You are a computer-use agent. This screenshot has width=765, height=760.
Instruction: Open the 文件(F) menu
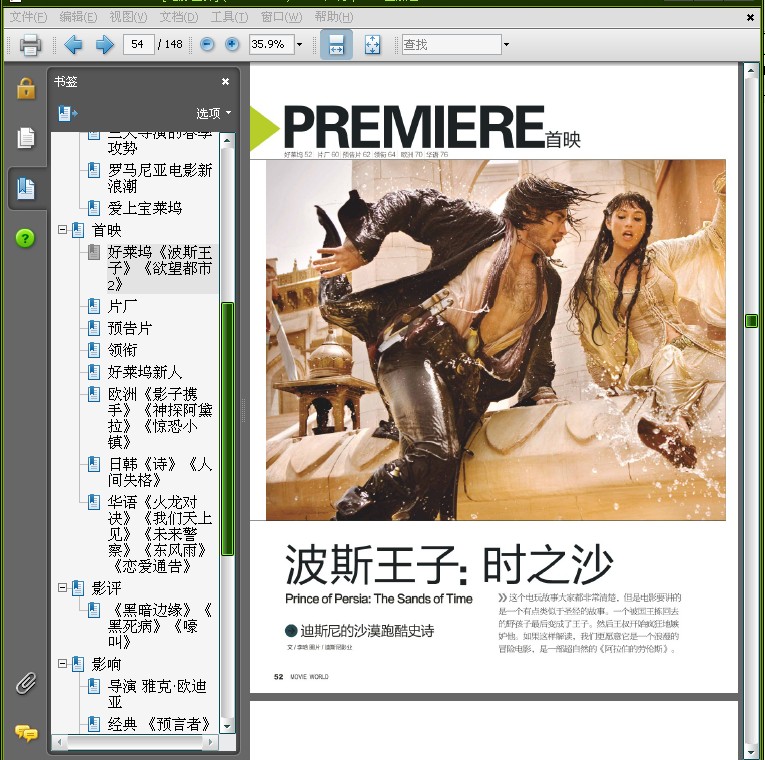click(x=28, y=17)
